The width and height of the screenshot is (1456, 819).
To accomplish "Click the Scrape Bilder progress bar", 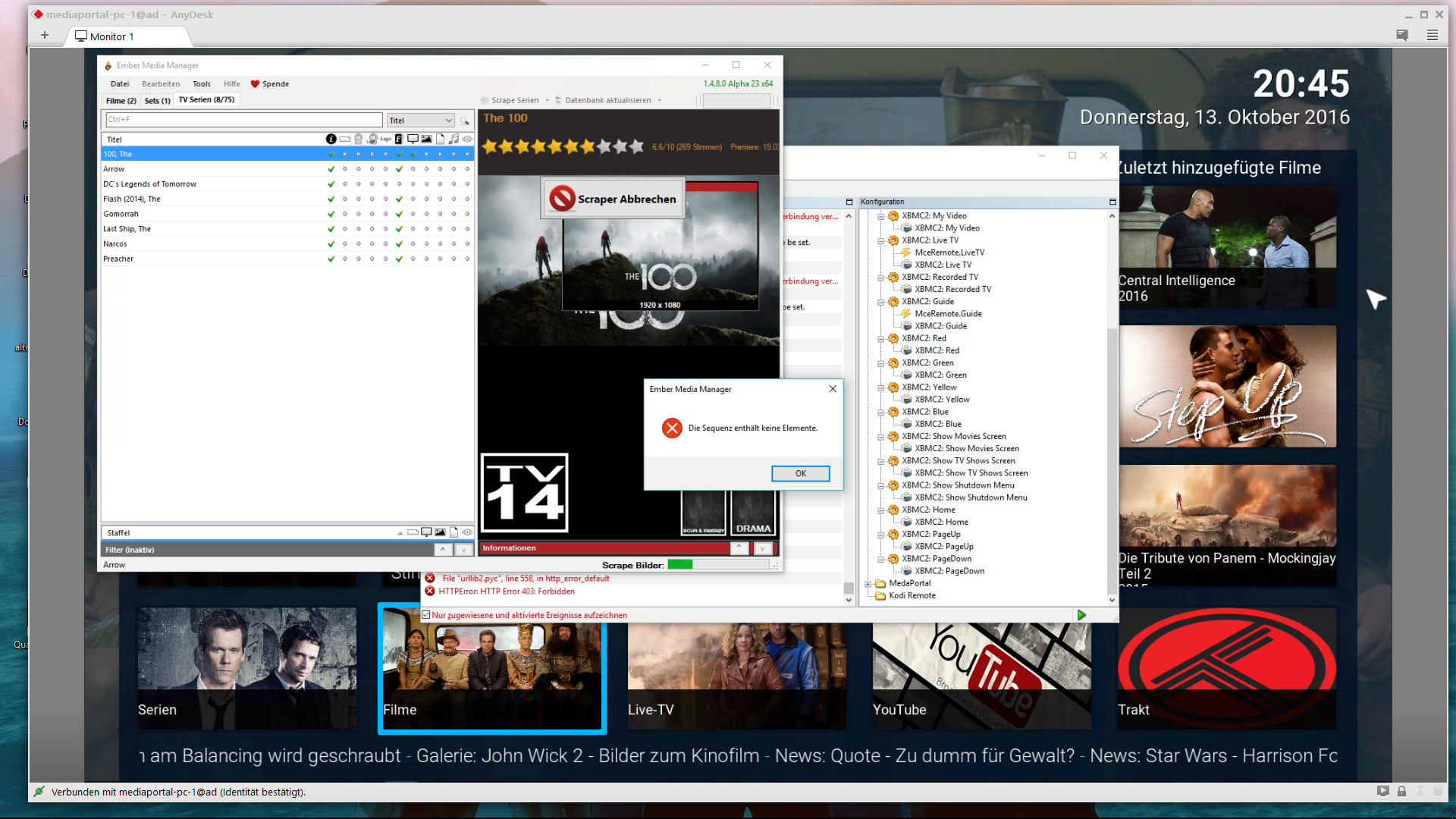I will pyautogui.click(x=717, y=564).
